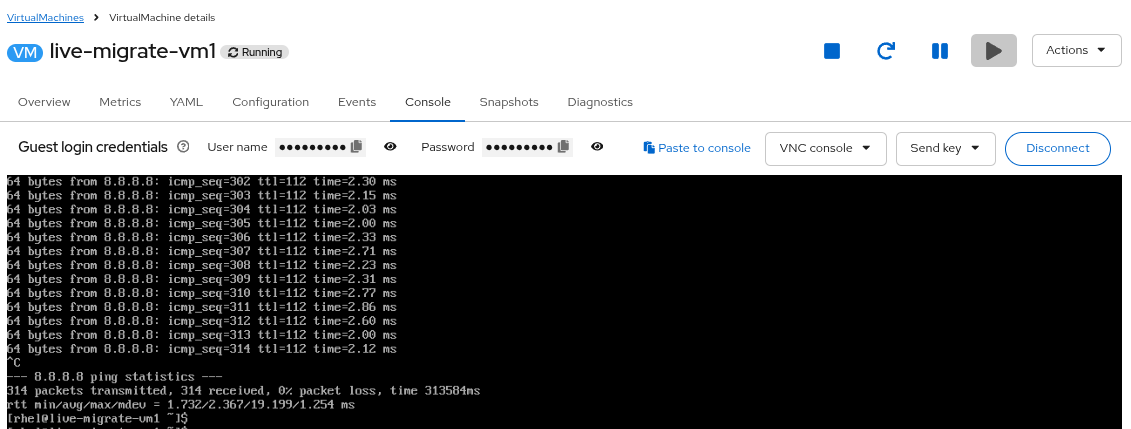
Task: Open help icon beside Guest login credentials
Action: pyautogui.click(x=183, y=147)
